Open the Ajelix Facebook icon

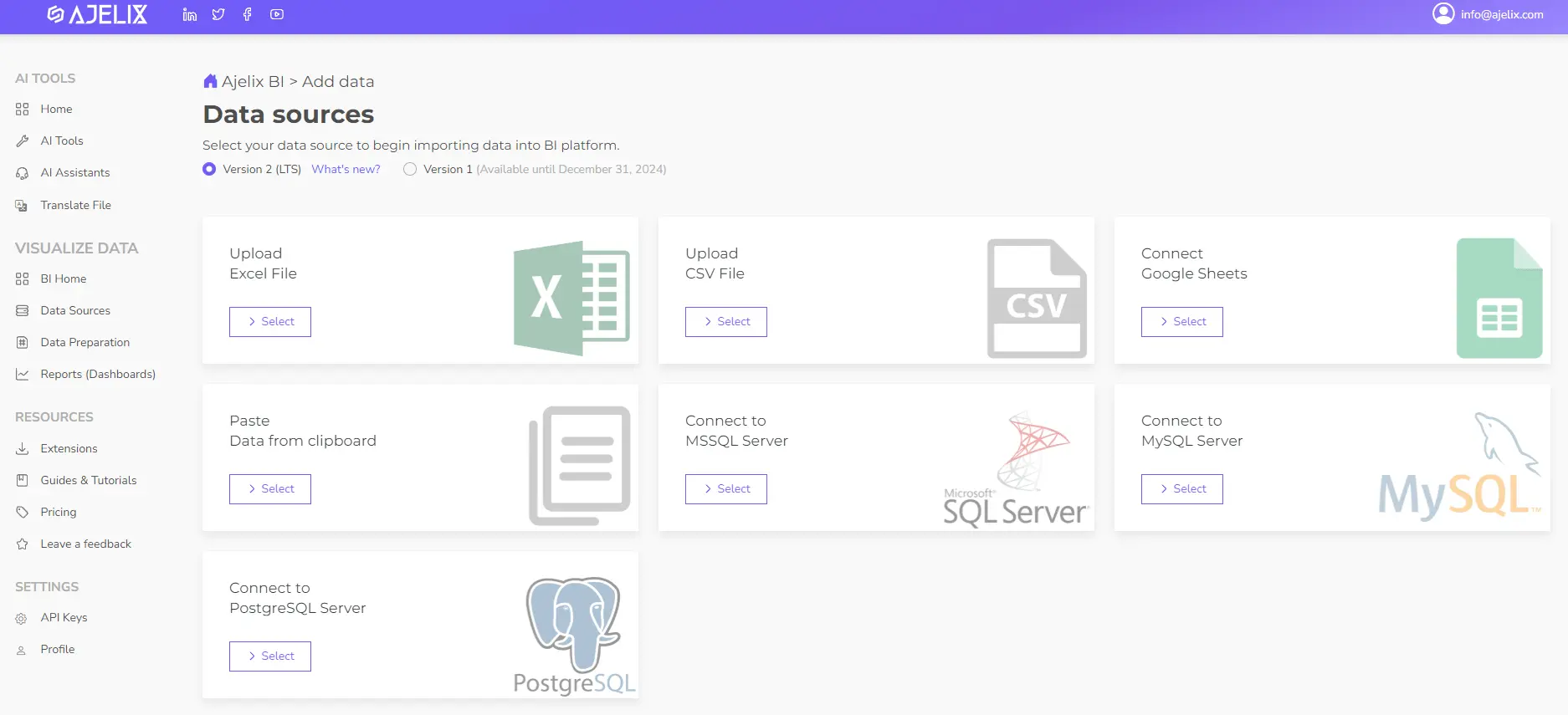tap(248, 14)
